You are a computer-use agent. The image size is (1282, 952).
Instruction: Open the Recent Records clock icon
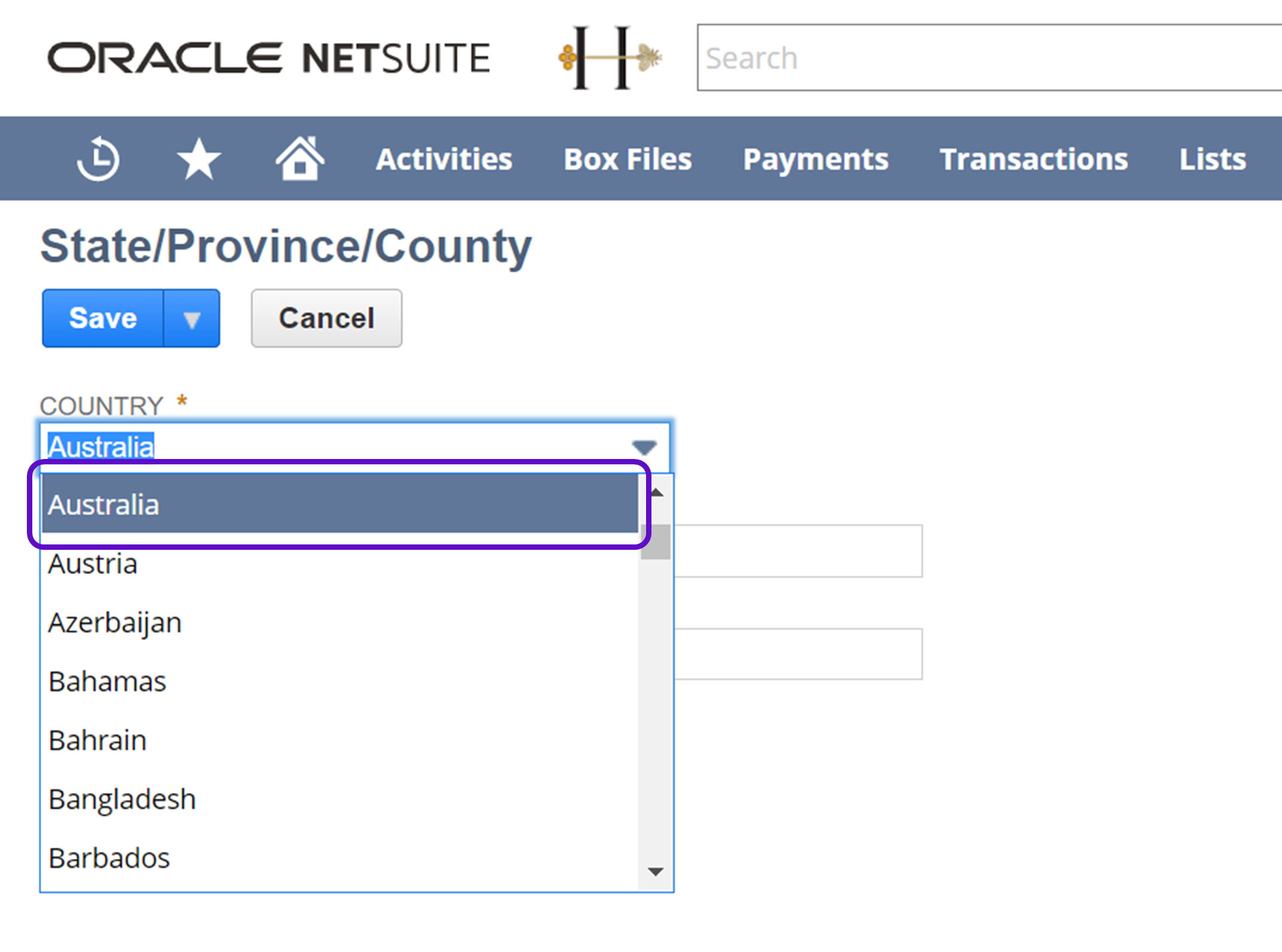pyautogui.click(x=98, y=159)
